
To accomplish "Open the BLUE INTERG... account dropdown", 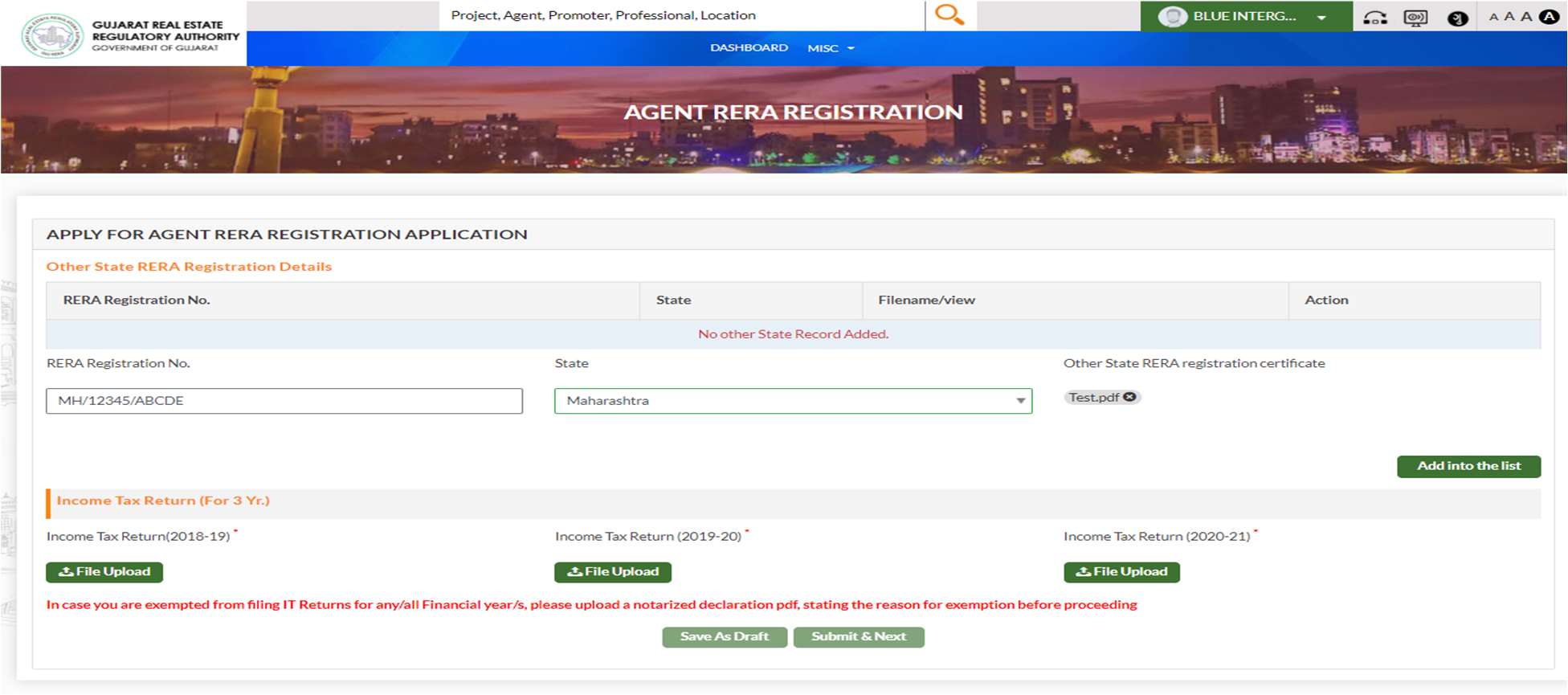I will click(1246, 16).
